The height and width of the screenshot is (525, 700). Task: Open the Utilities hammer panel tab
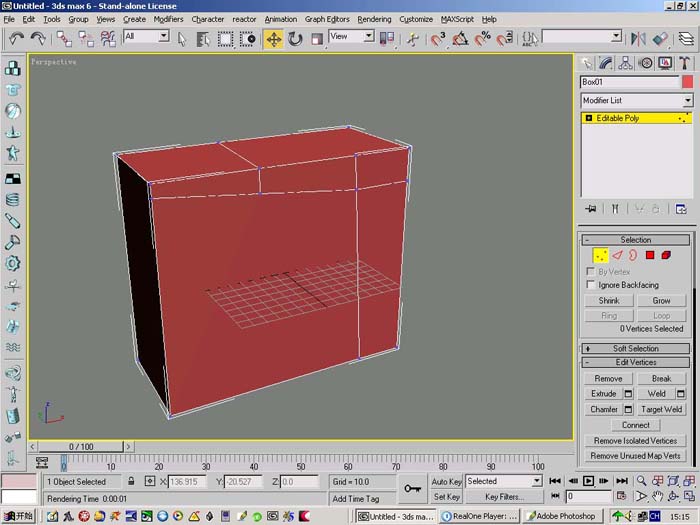tap(685, 63)
